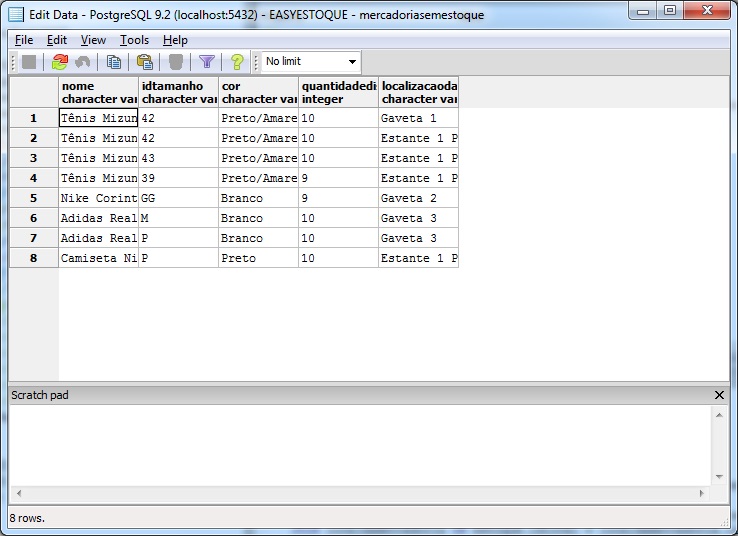Click inside the Scratch pad text area
738x536 pixels.
(x=360, y=445)
